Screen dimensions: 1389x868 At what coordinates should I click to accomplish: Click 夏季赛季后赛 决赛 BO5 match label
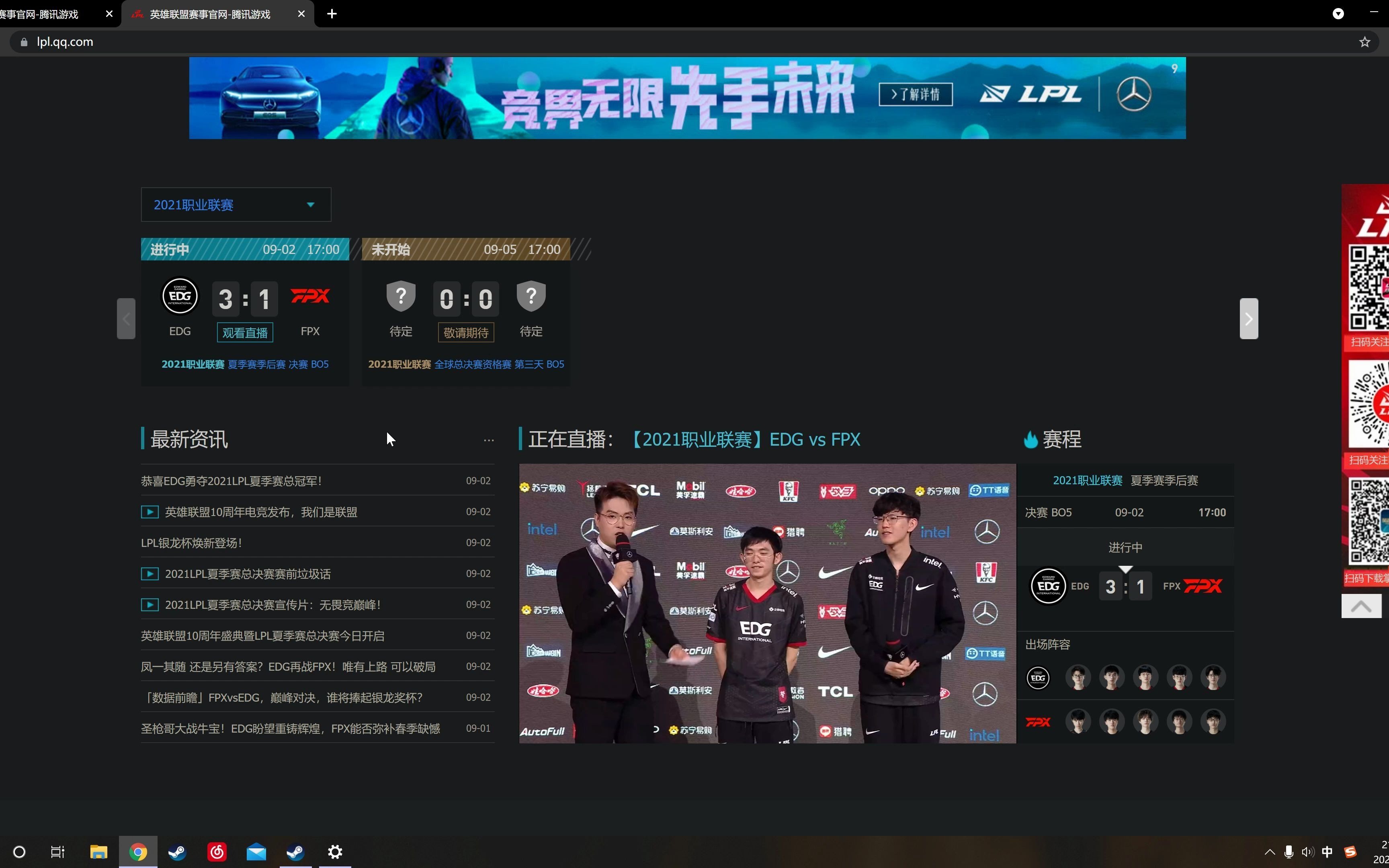click(x=279, y=364)
